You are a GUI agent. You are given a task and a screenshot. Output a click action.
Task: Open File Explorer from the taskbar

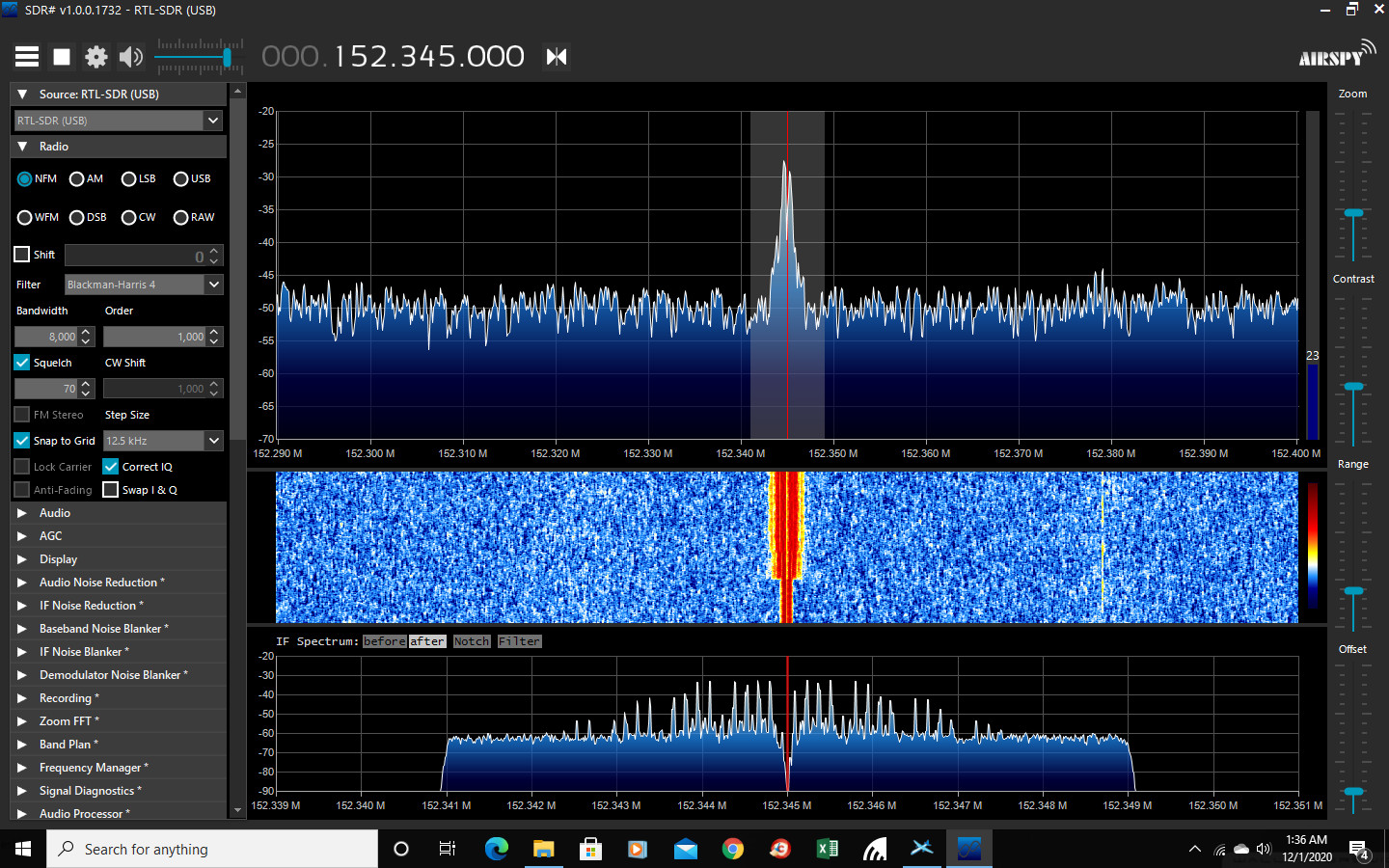click(543, 849)
